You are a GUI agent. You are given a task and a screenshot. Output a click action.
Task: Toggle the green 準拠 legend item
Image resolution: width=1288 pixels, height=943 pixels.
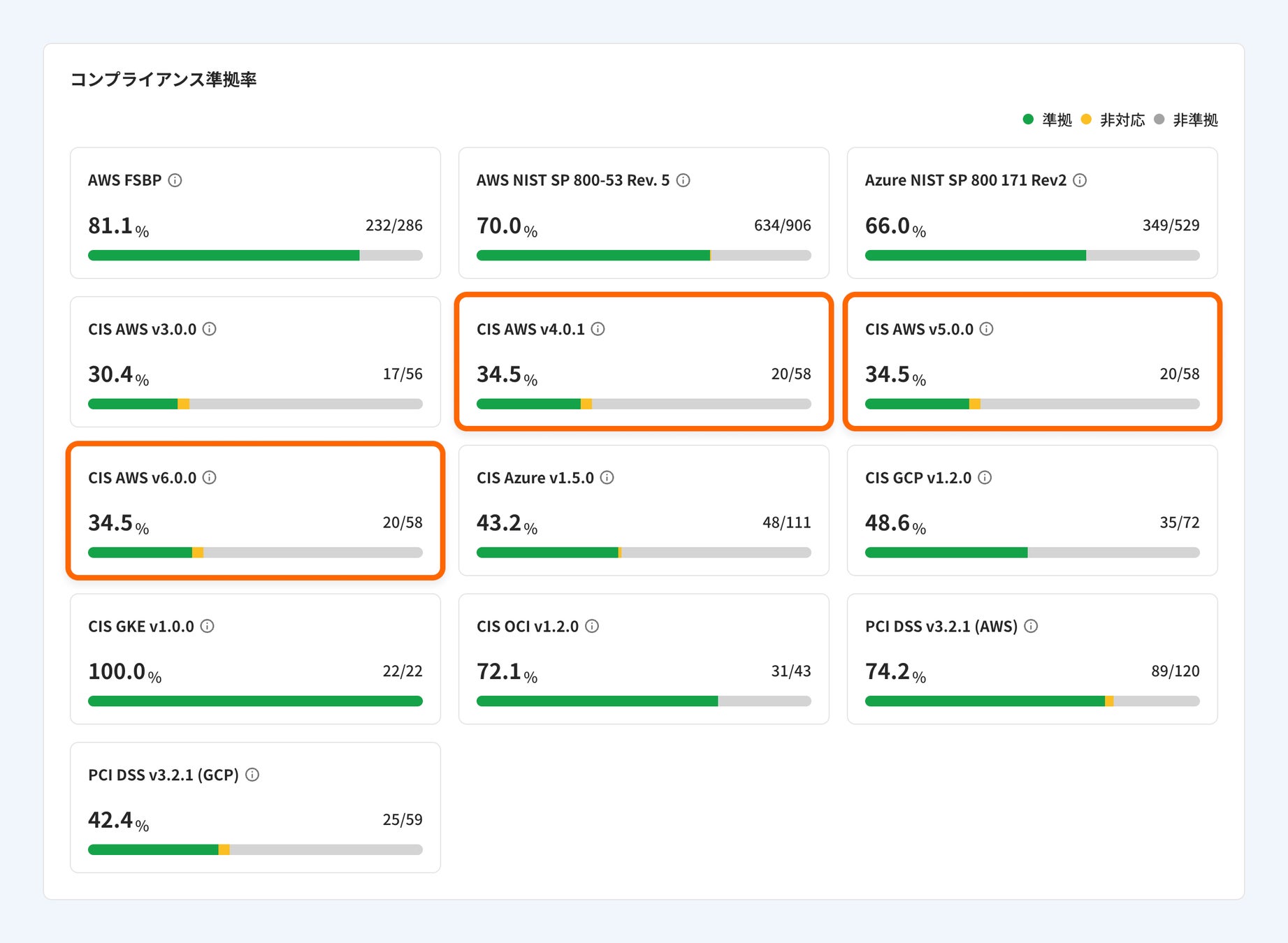click(1048, 120)
